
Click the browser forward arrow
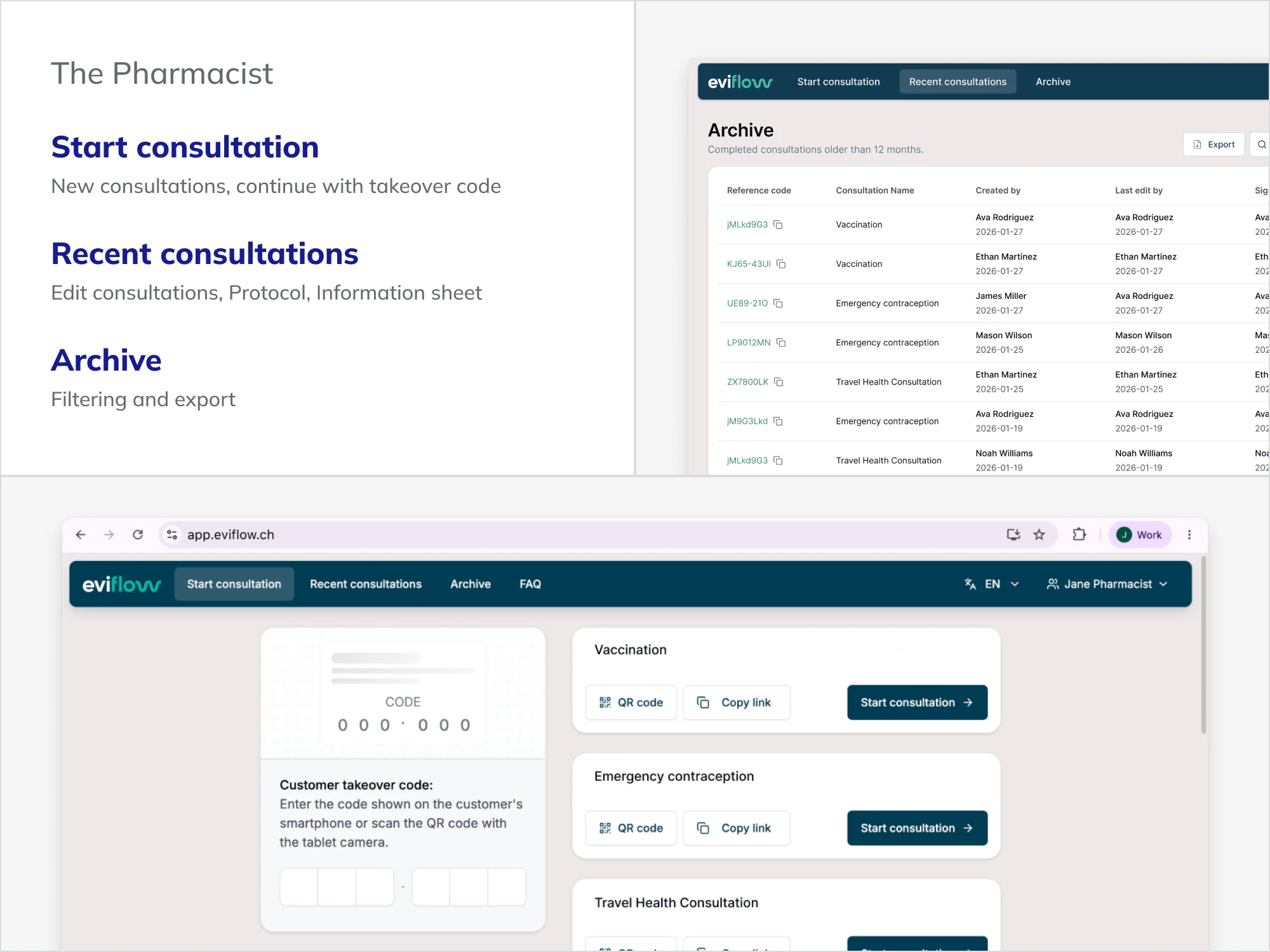[x=109, y=534]
